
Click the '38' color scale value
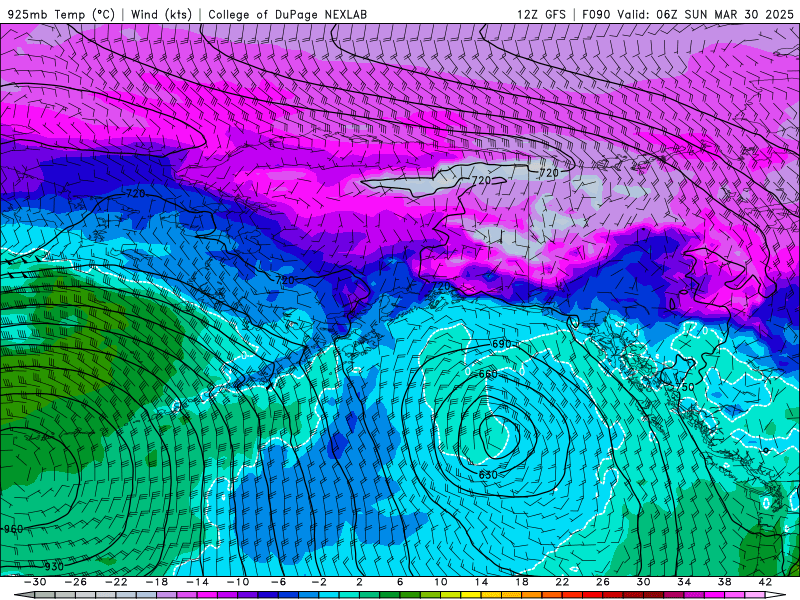point(724,582)
